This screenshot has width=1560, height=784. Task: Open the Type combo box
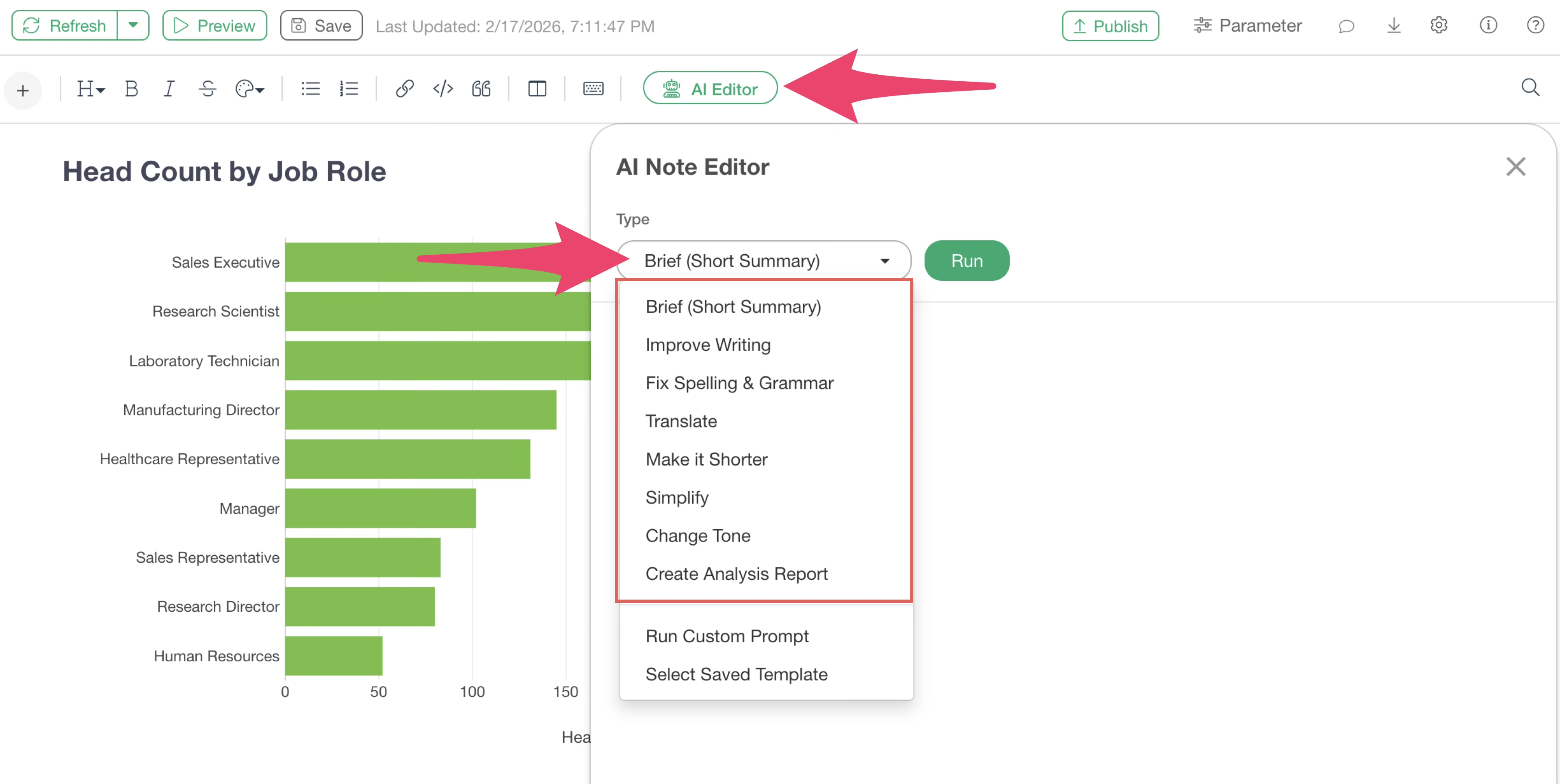tap(763, 261)
